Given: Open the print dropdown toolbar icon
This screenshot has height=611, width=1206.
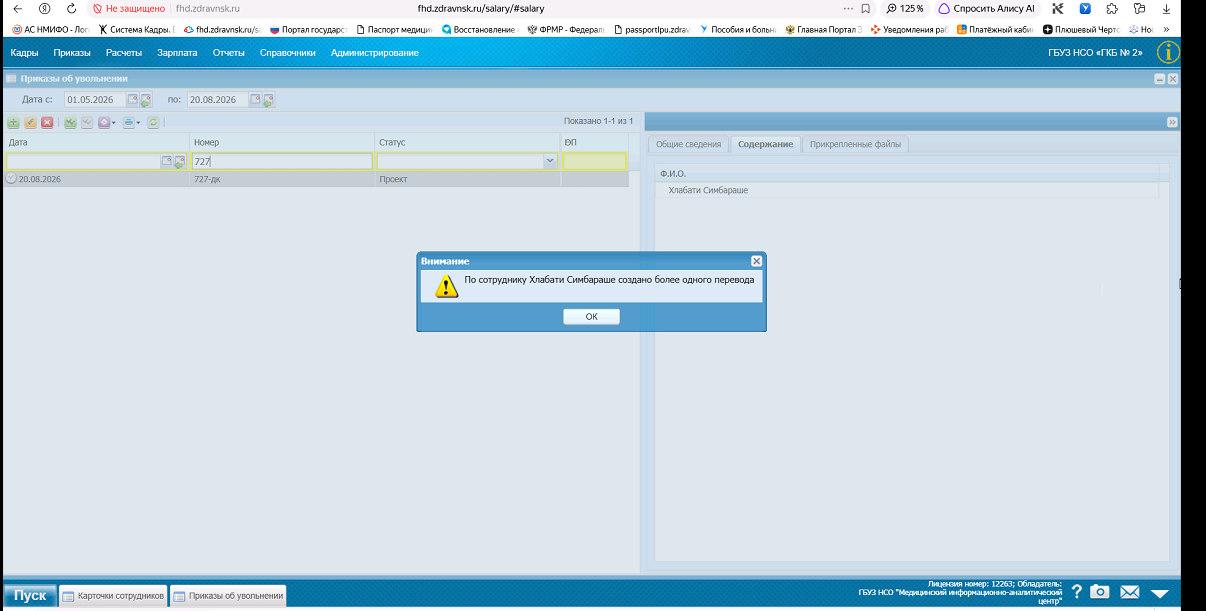Looking at the screenshot, I should 133,122.
